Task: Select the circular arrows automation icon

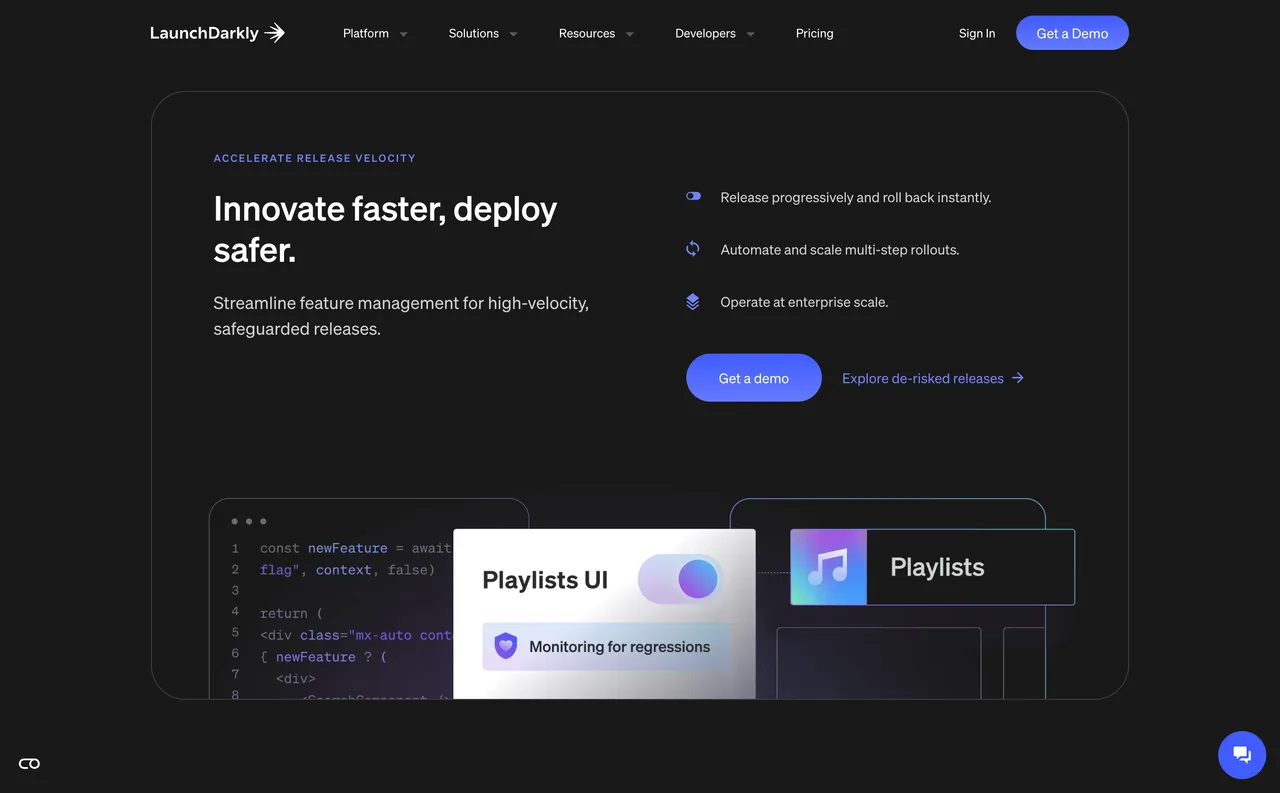Action: pos(693,248)
